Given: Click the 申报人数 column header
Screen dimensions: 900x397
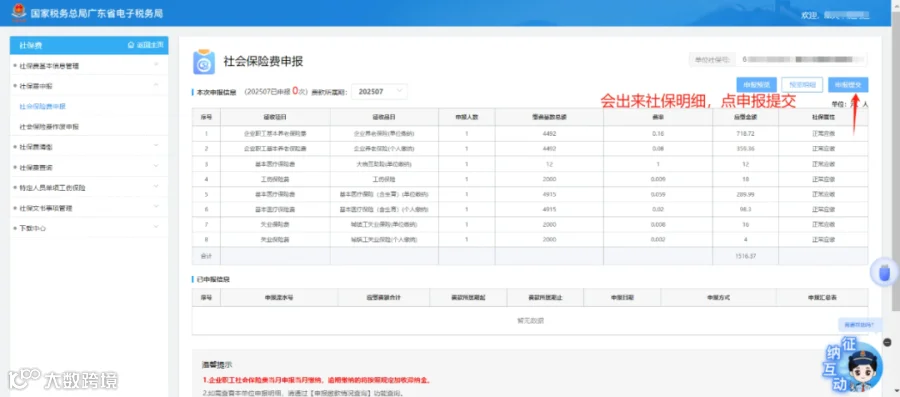Looking at the screenshot, I should [x=467, y=117].
